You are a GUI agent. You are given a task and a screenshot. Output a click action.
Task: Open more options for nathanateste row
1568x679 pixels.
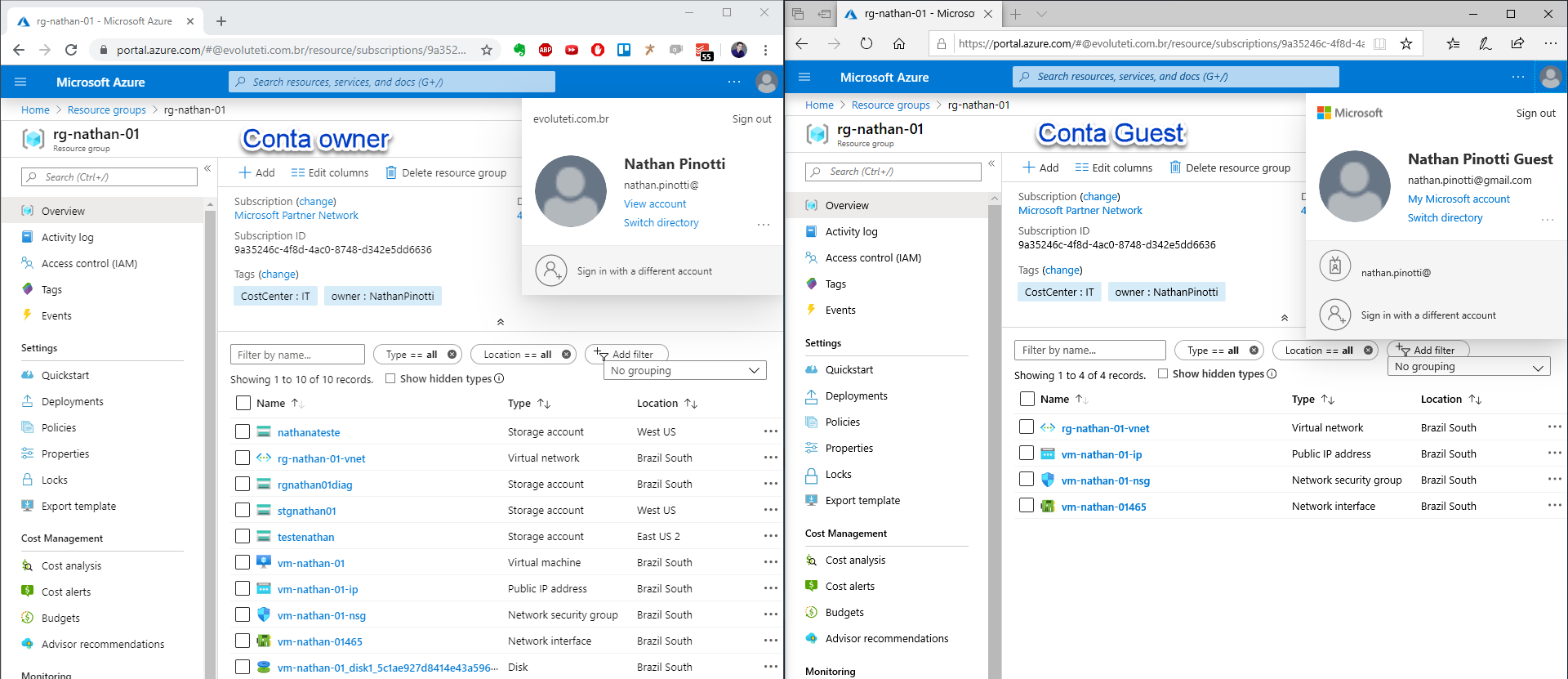click(770, 431)
